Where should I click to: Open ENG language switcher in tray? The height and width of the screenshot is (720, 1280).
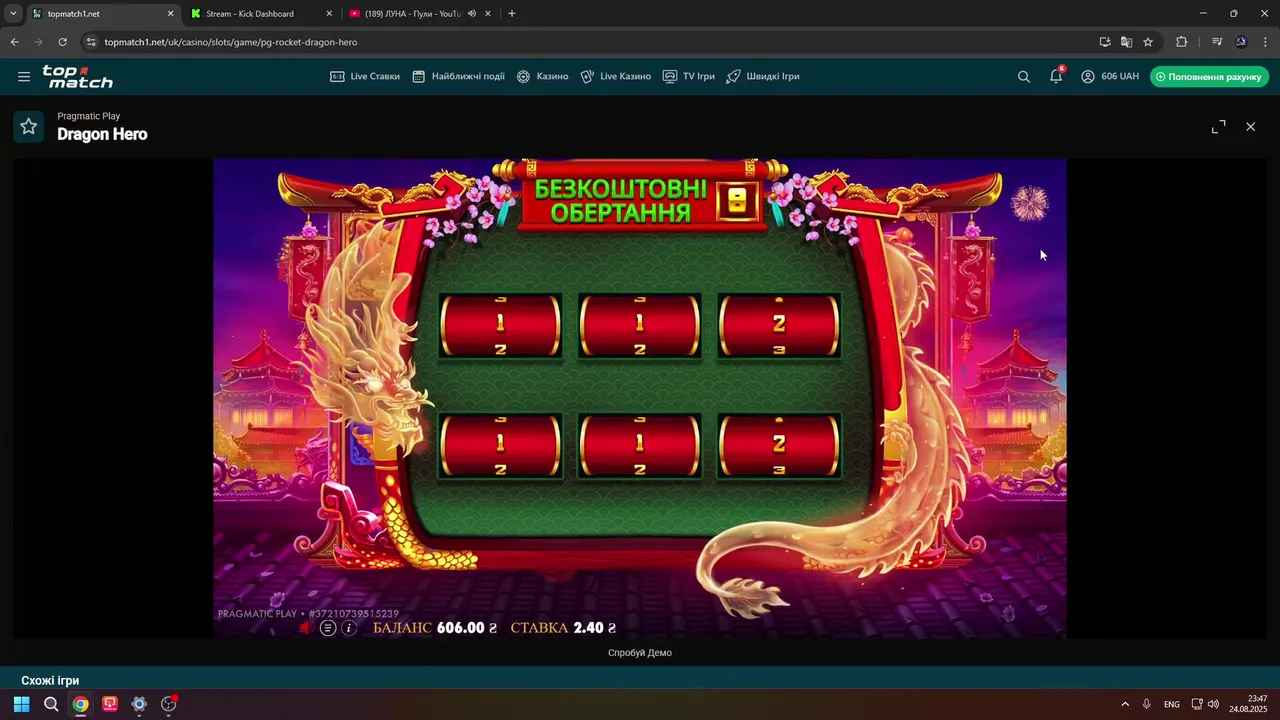(x=1172, y=704)
